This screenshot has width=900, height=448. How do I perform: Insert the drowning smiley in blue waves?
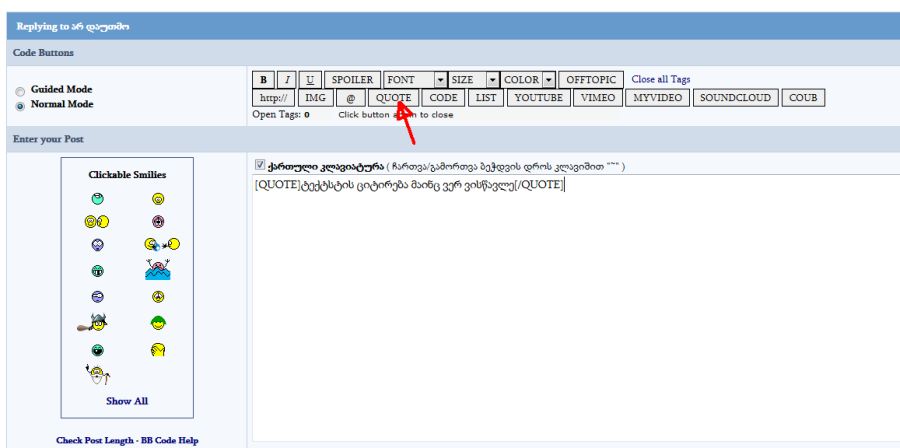(x=158, y=269)
